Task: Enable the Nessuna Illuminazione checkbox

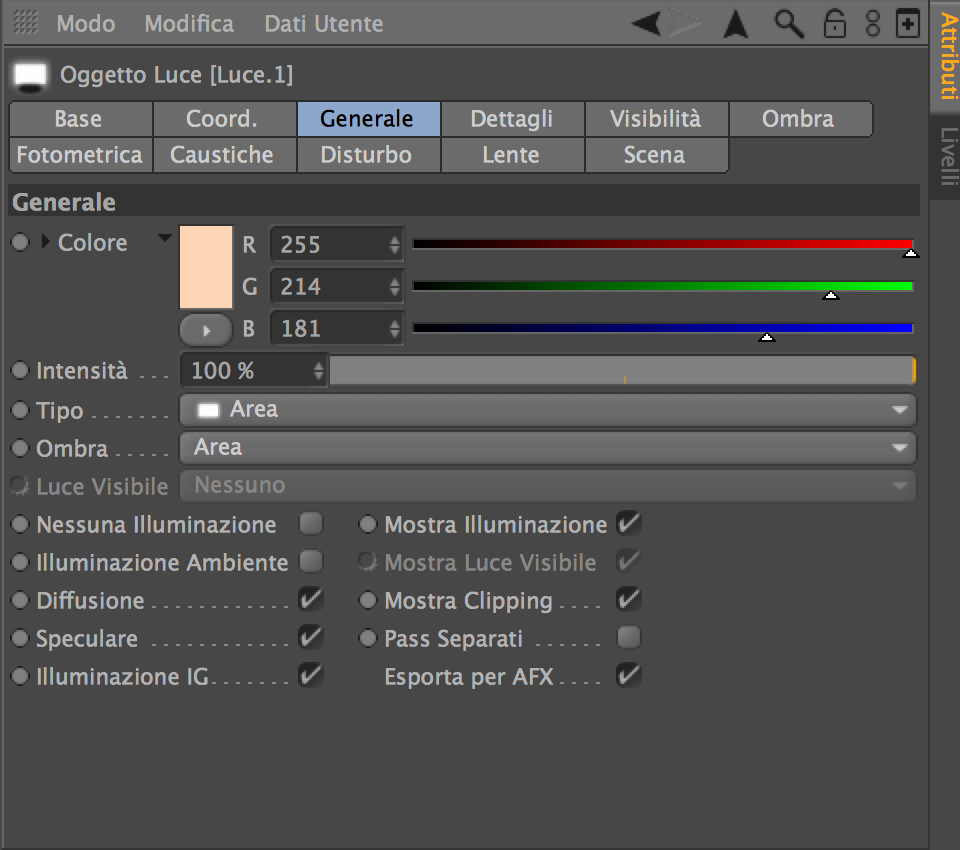Action: coord(311,524)
